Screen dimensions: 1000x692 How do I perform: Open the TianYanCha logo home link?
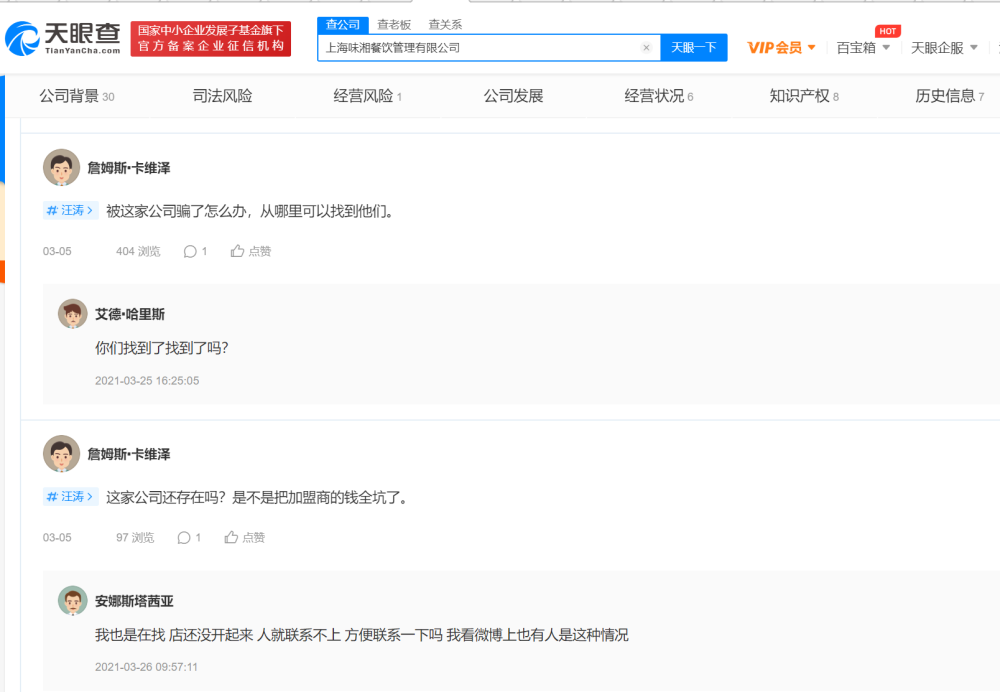pos(62,38)
